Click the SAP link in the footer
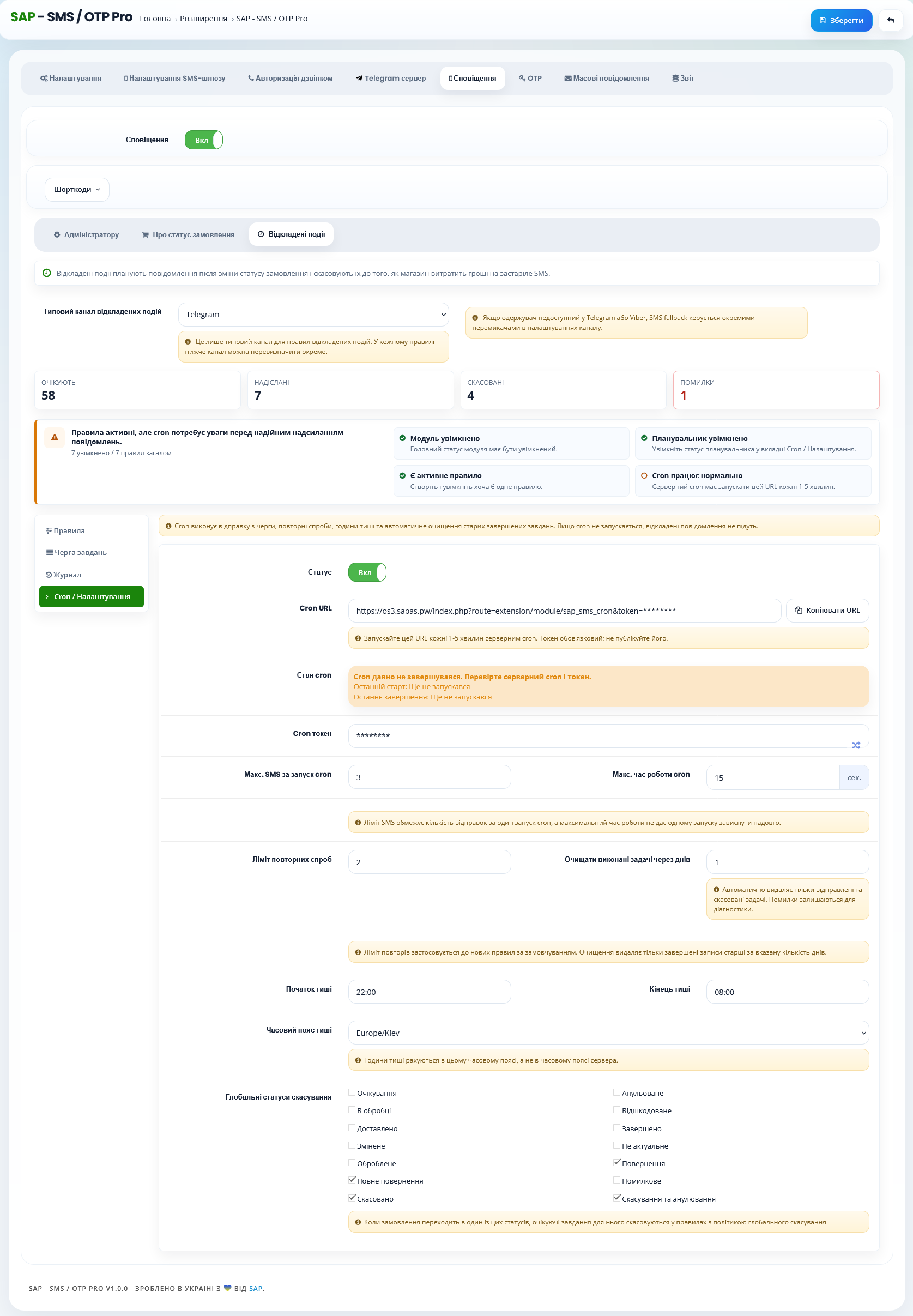Screen dimensions: 913x1316 tap(256, 1288)
